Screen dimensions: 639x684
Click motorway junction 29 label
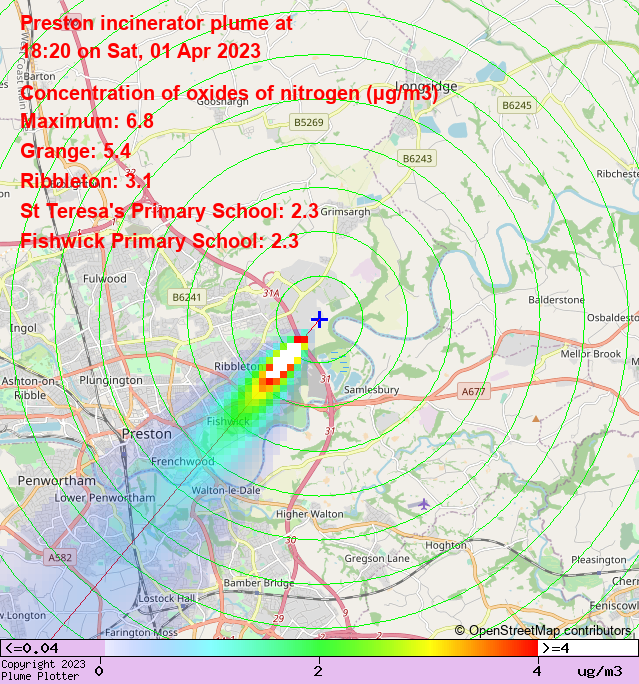tap(278, 618)
